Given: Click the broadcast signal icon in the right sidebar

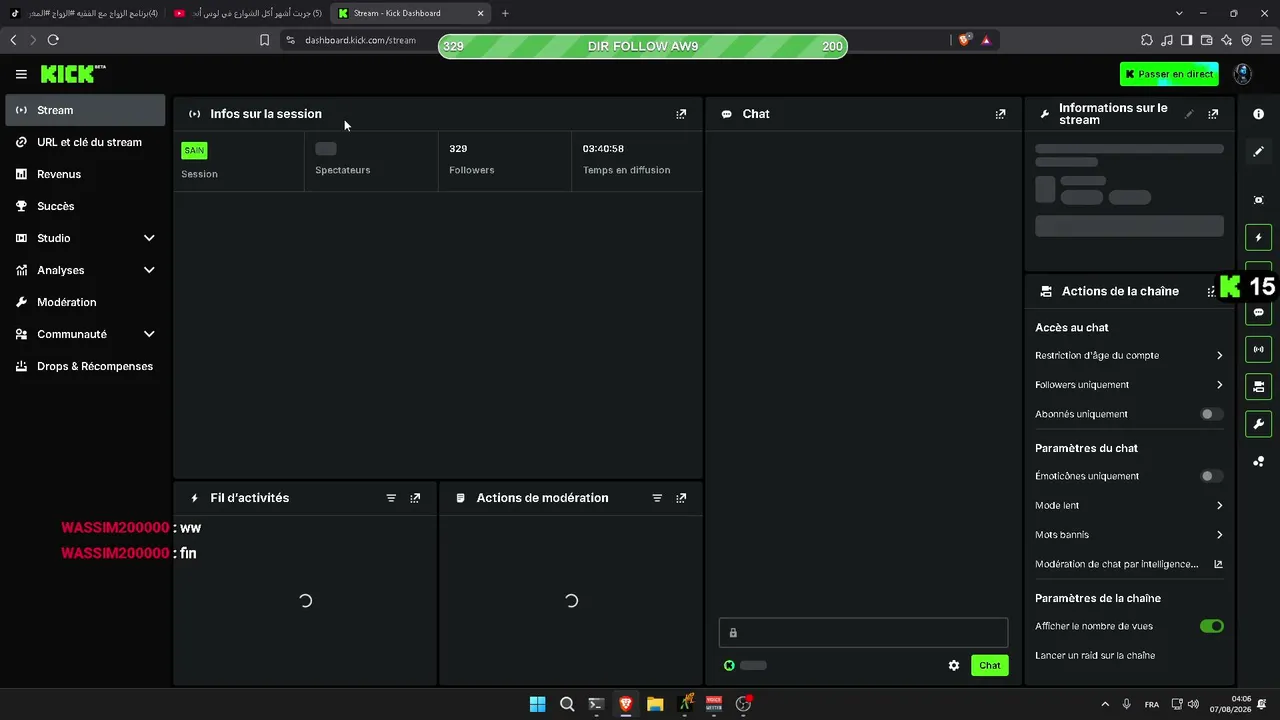Looking at the screenshot, I should 1259,349.
